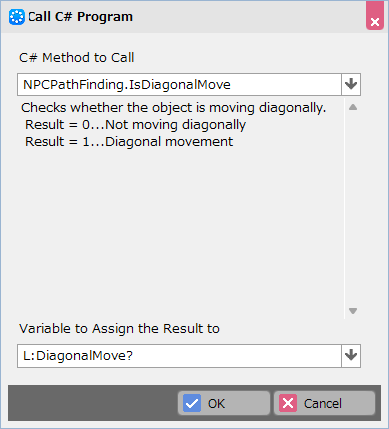Screen dimensions: 389x429
Task: Expand the C# Method to Call dropdown arrow
Action: [351, 84]
